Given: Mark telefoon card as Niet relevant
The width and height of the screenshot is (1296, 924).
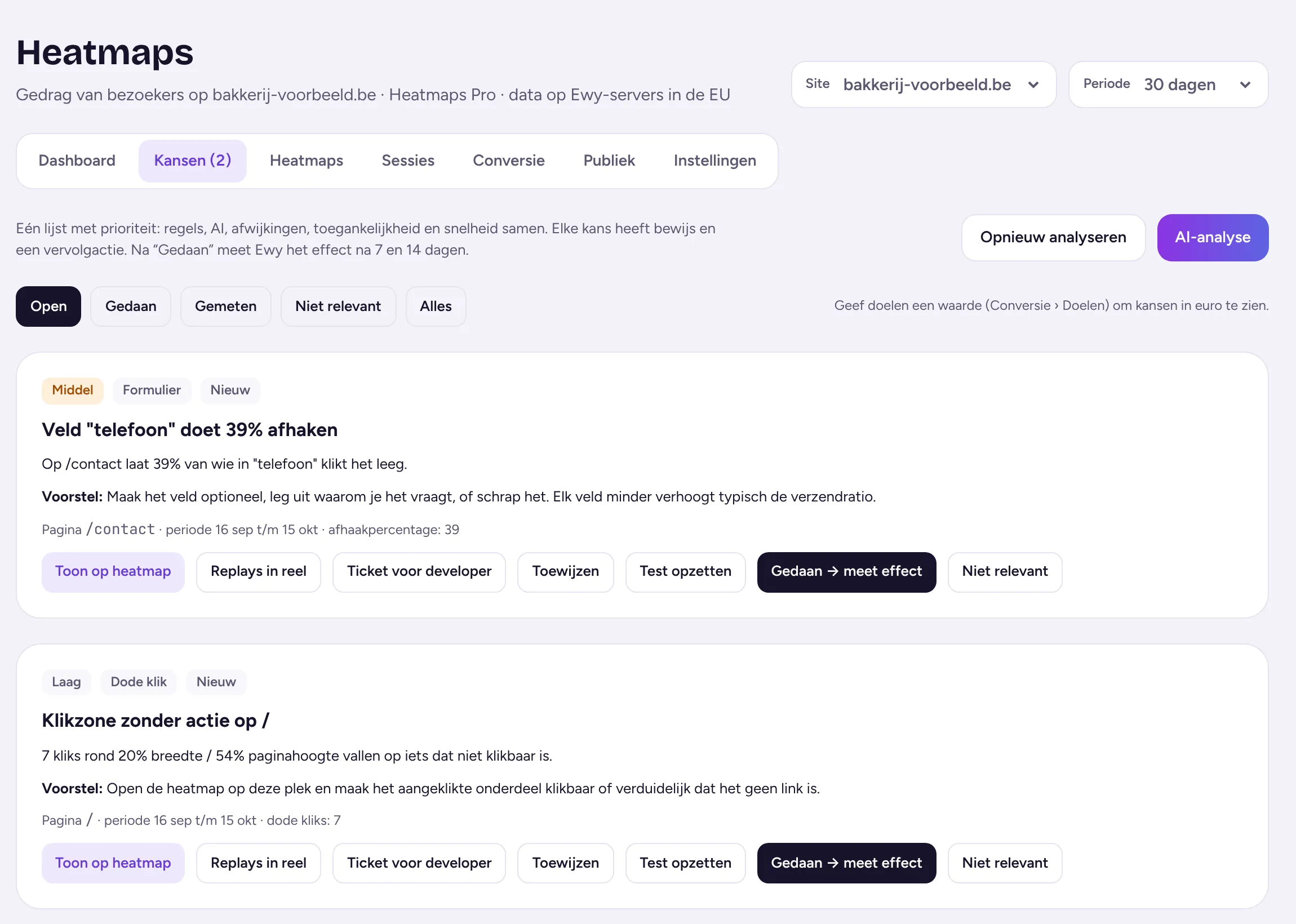Looking at the screenshot, I should click(x=1005, y=572).
